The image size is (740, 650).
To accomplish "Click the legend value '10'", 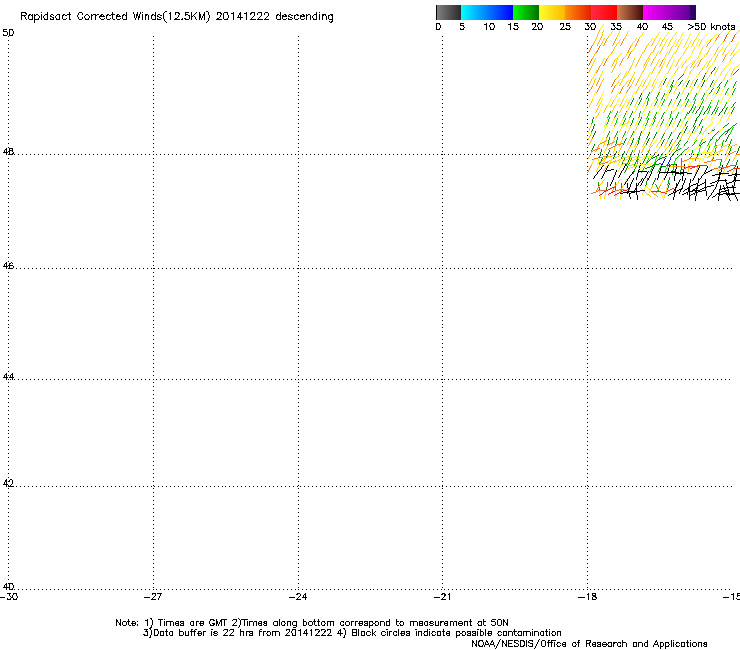I will tap(489, 27).
